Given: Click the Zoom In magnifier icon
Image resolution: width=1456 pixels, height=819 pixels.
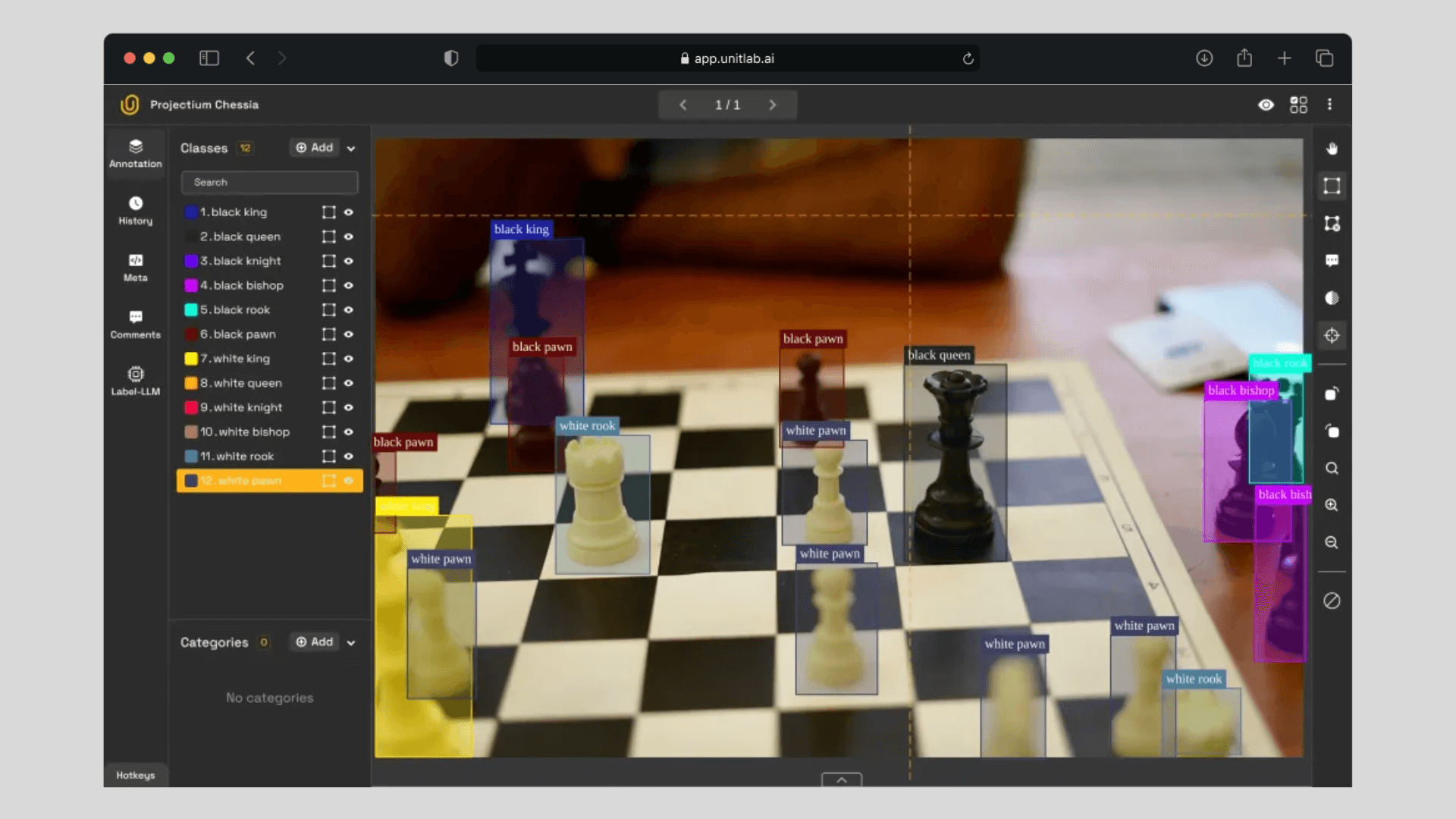Looking at the screenshot, I should [x=1332, y=505].
